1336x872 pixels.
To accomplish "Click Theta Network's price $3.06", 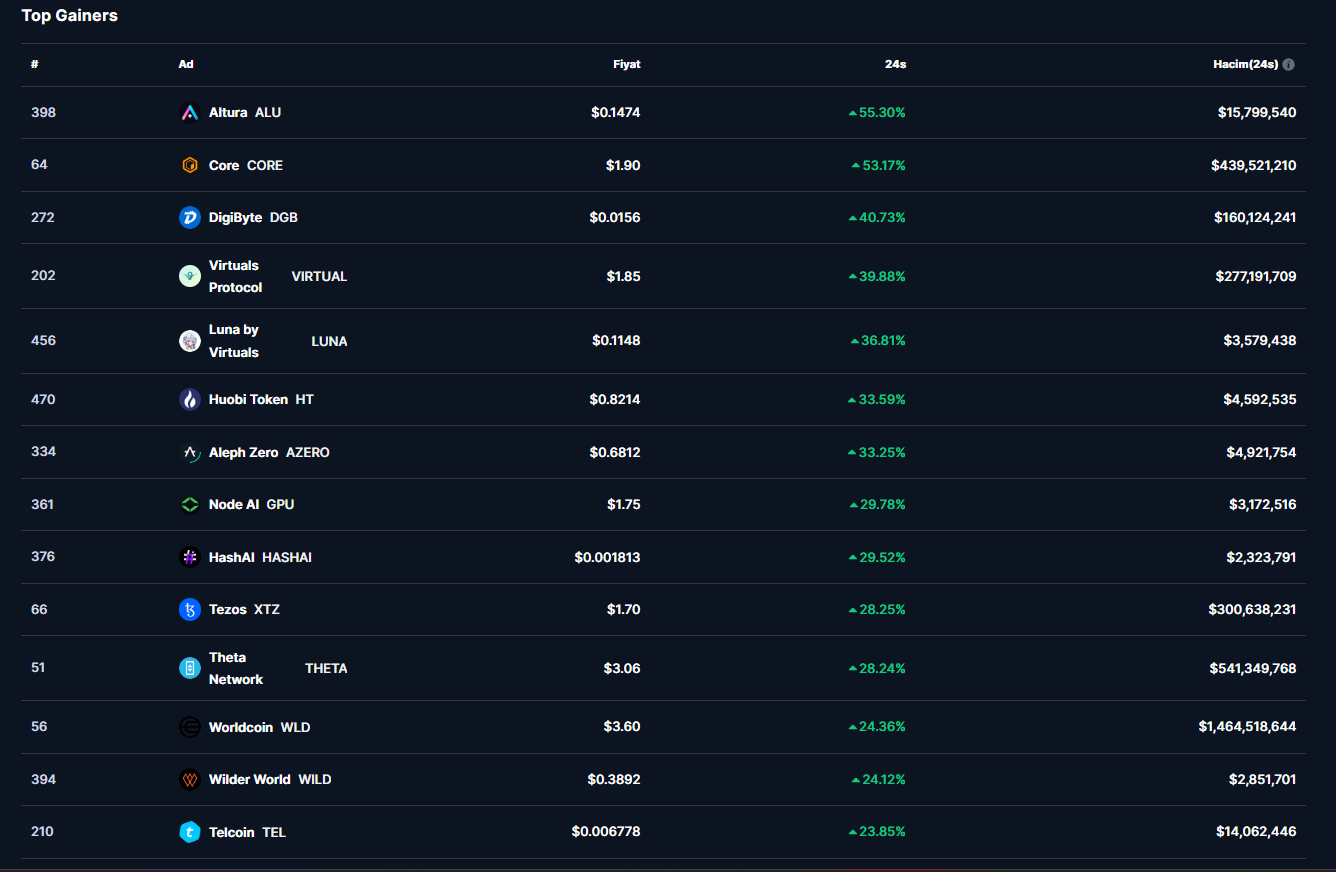I will click(x=622, y=668).
